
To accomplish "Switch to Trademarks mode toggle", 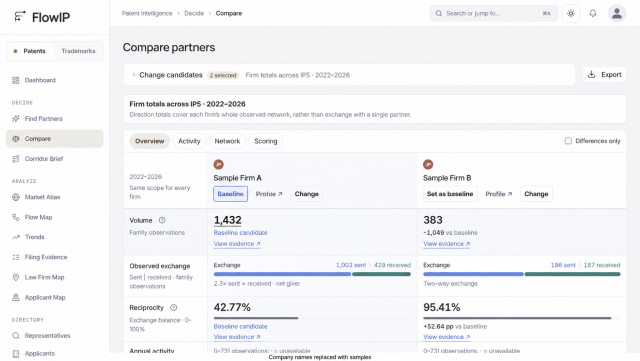I will coord(78,51).
